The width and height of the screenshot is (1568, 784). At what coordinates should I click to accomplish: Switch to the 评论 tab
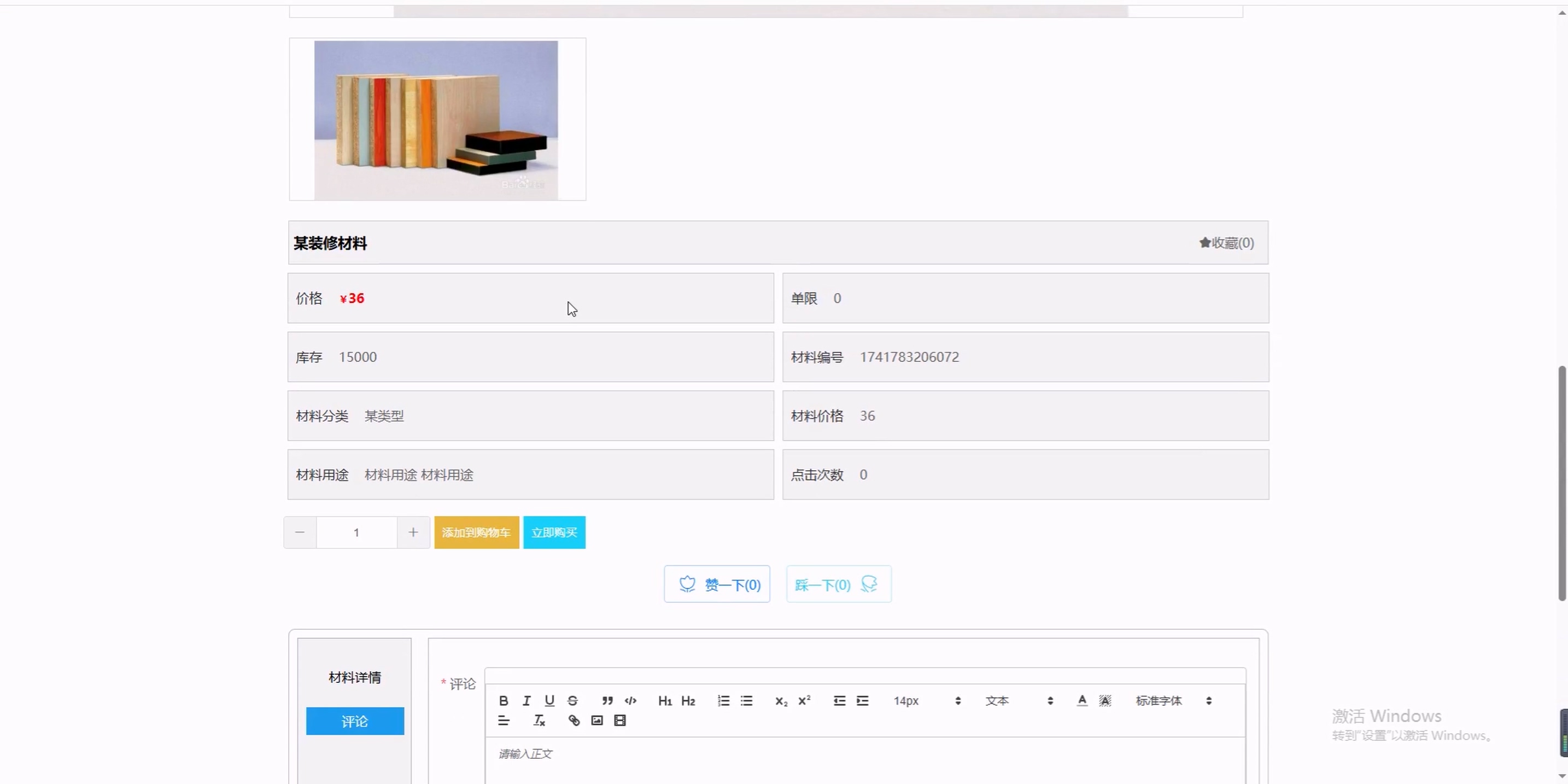click(355, 721)
